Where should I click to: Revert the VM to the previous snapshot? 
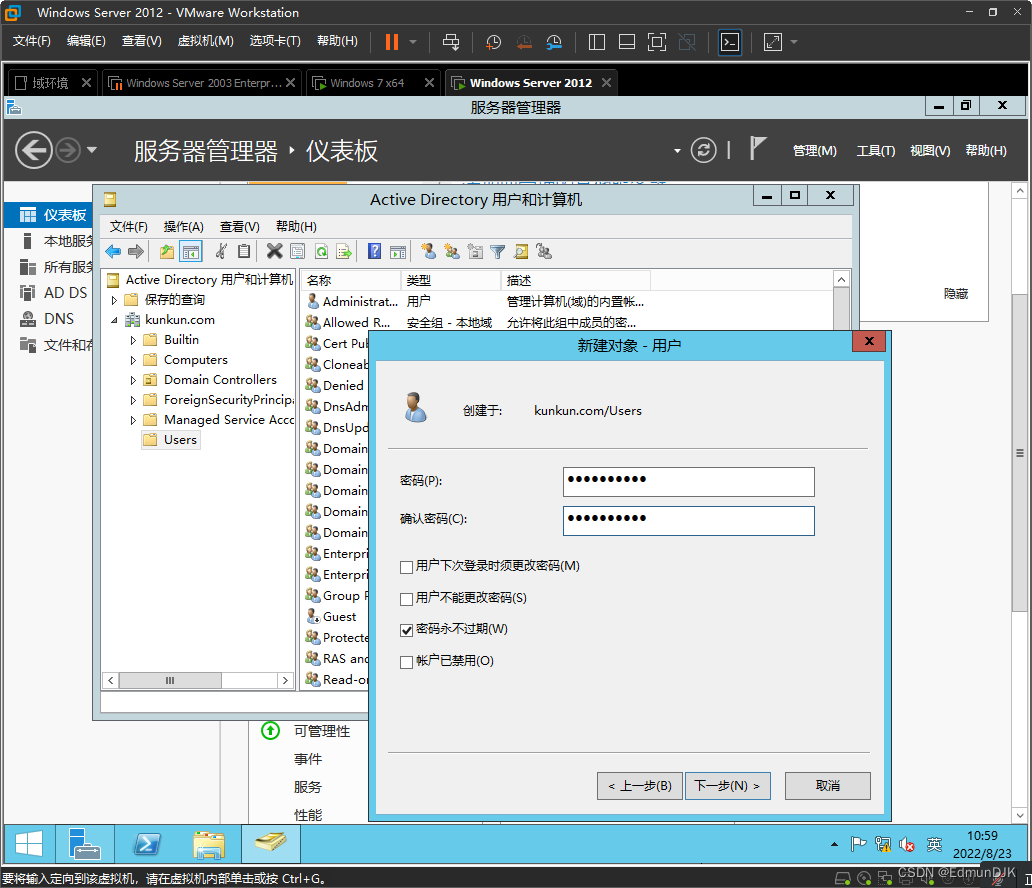click(524, 42)
